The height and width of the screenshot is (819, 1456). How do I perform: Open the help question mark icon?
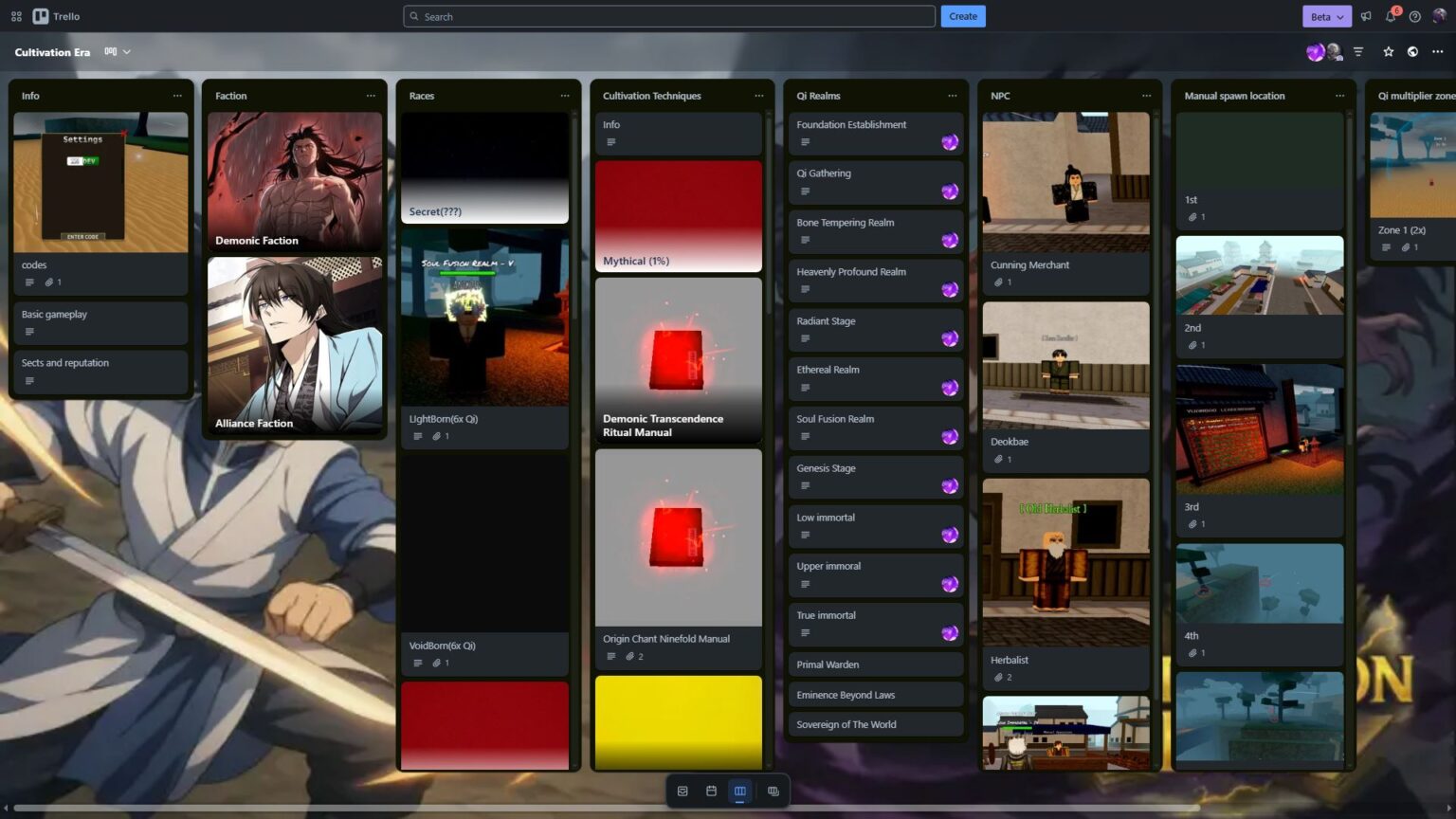click(x=1414, y=16)
